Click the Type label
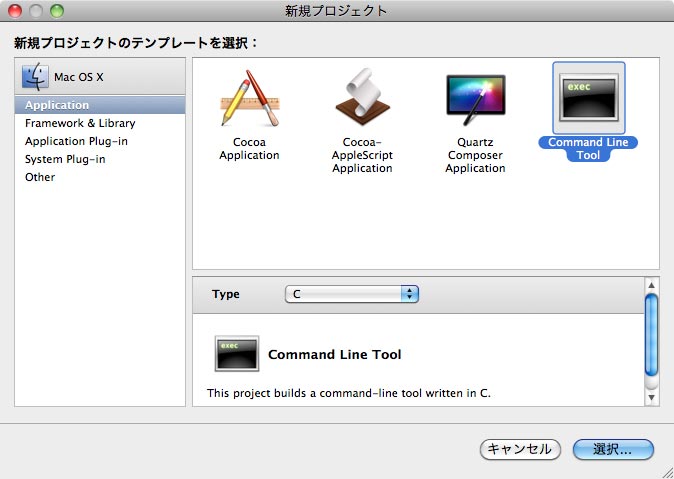This screenshot has width=674, height=479. coord(226,294)
